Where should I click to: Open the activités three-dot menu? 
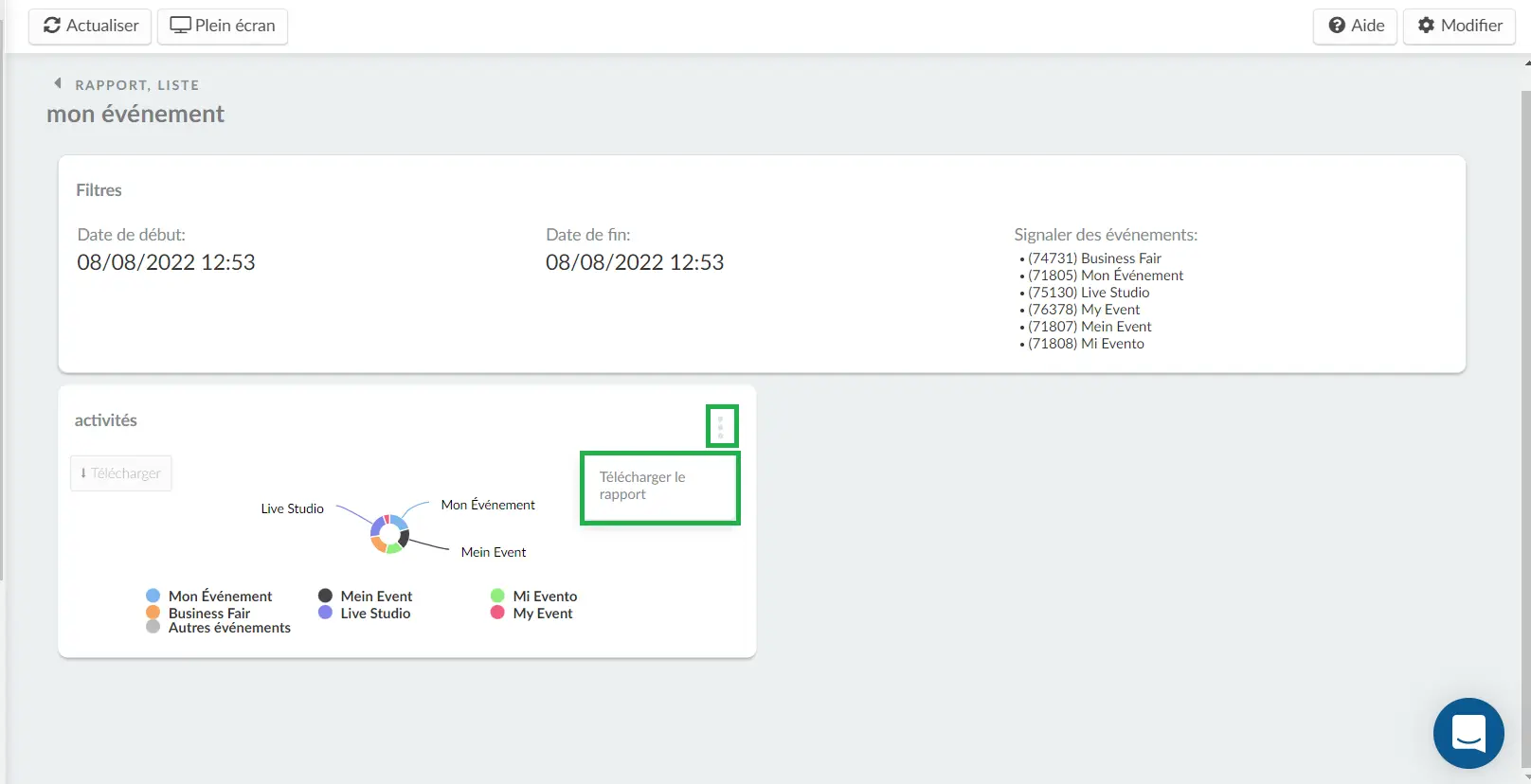pos(721,426)
